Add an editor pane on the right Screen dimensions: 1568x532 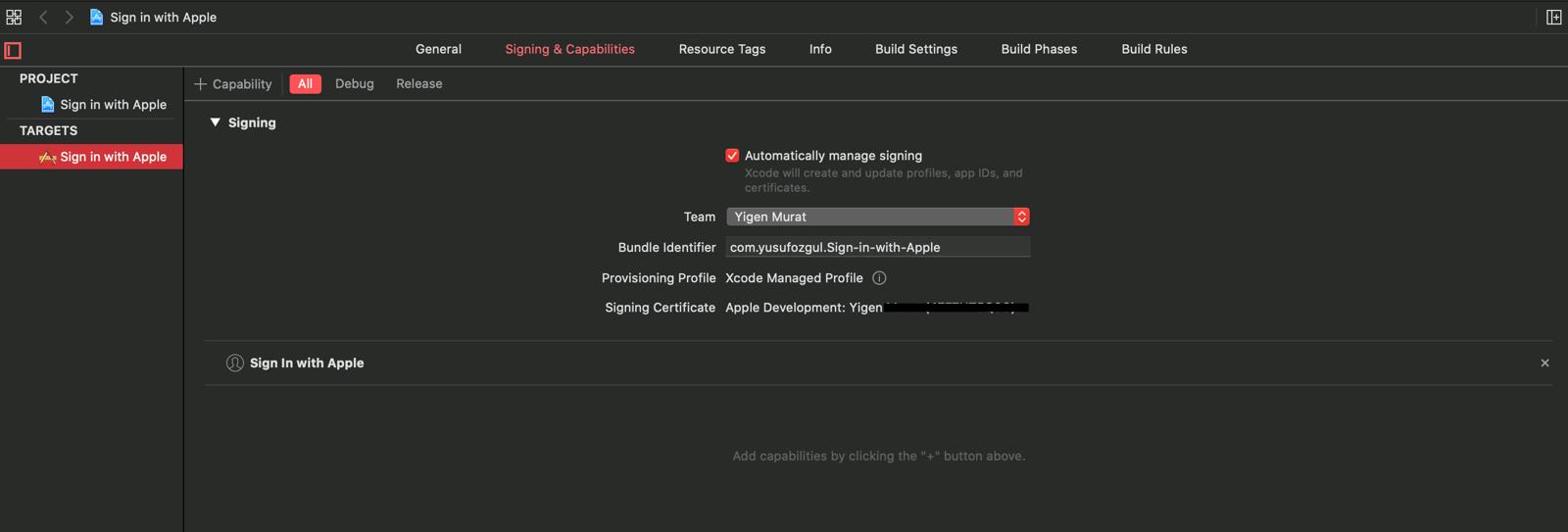[x=1553, y=17]
